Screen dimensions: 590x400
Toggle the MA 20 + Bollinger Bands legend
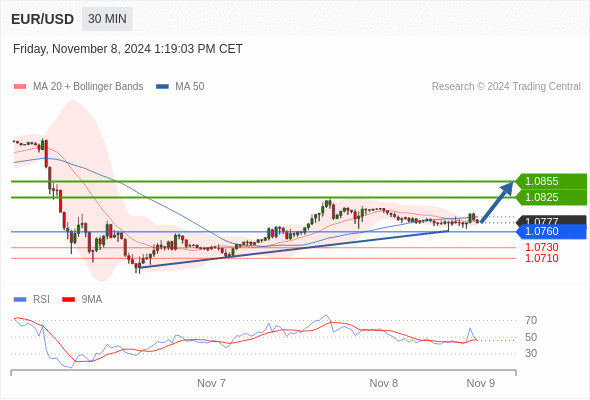(x=78, y=87)
